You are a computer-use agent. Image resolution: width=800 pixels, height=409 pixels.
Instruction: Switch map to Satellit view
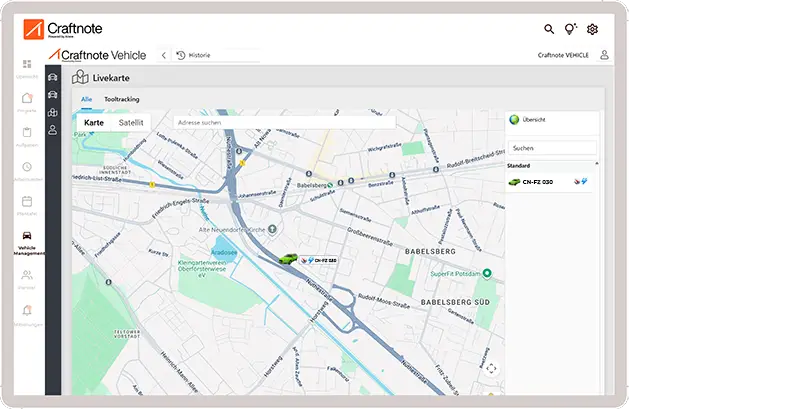tap(131, 122)
